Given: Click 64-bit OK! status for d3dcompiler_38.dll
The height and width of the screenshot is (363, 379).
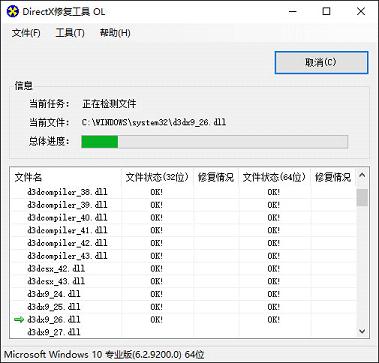Looking at the screenshot, I should click(274, 192).
